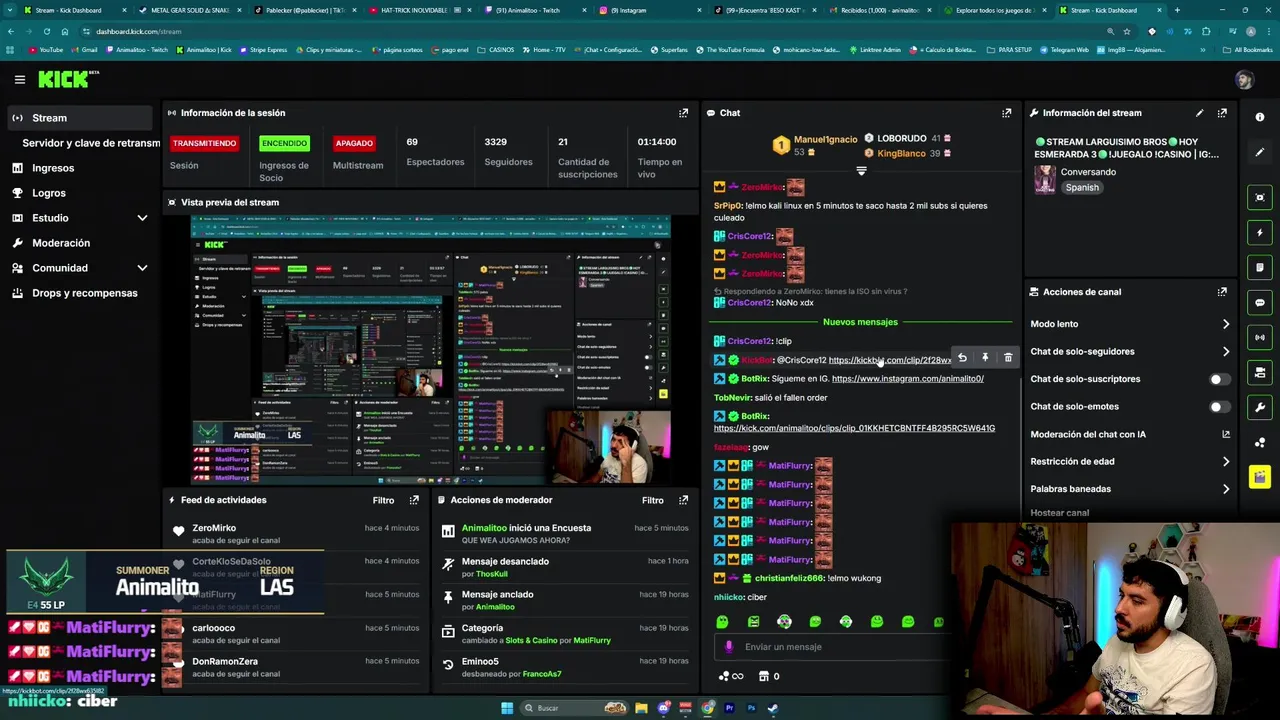The width and height of the screenshot is (1280, 720).
Task: Open Chat de solo-seguidores options
Action: click(1130, 352)
